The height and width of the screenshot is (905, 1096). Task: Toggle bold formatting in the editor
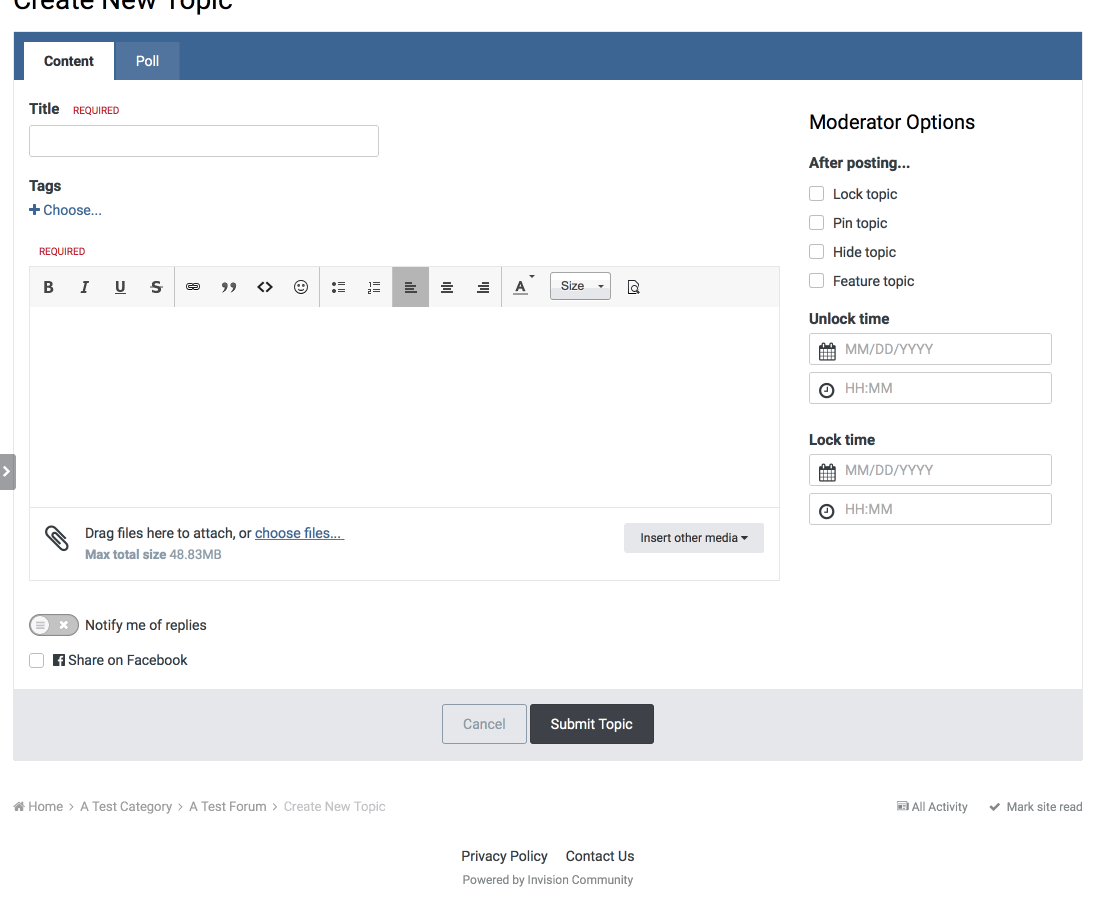(x=48, y=287)
